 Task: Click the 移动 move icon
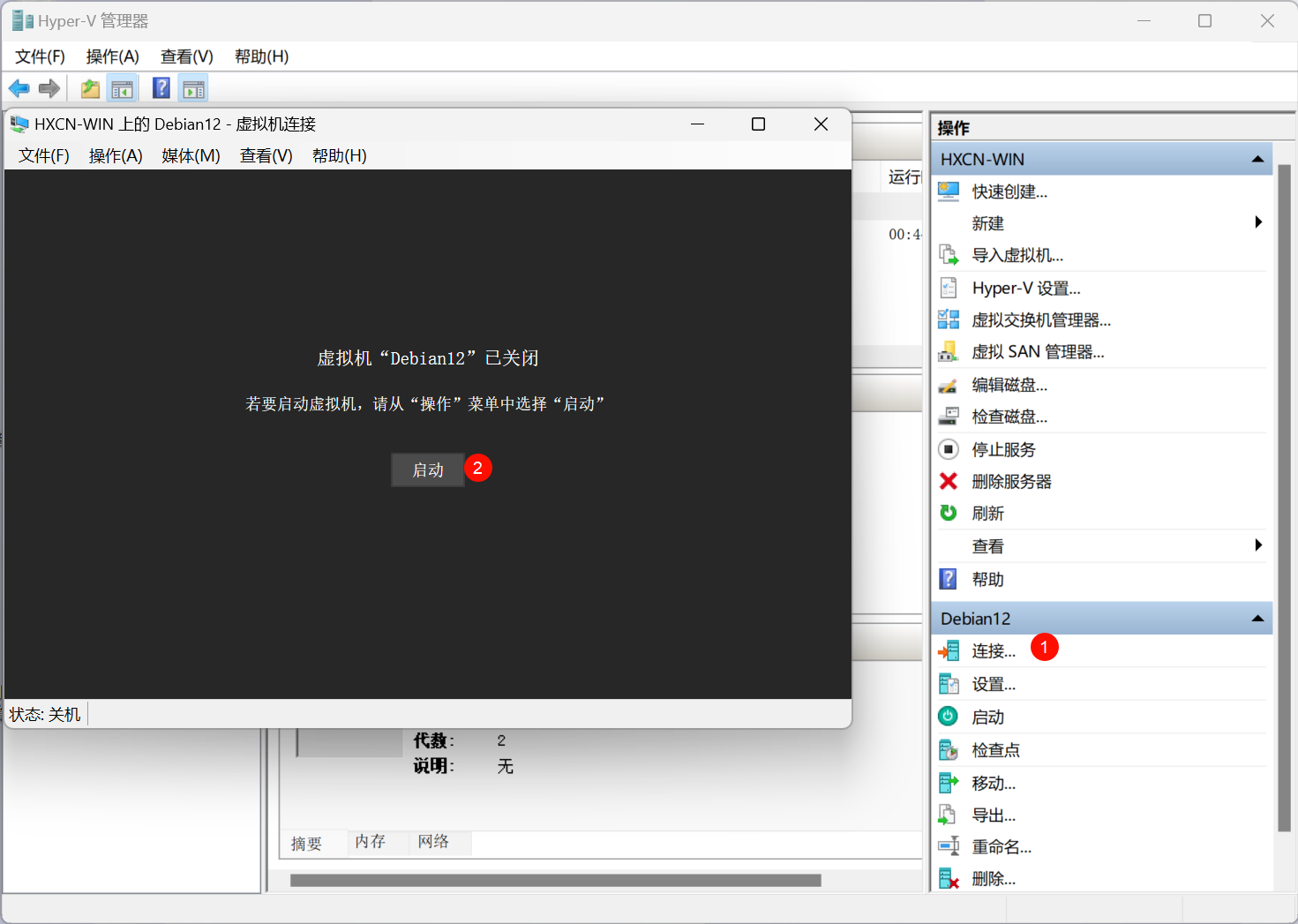[949, 783]
